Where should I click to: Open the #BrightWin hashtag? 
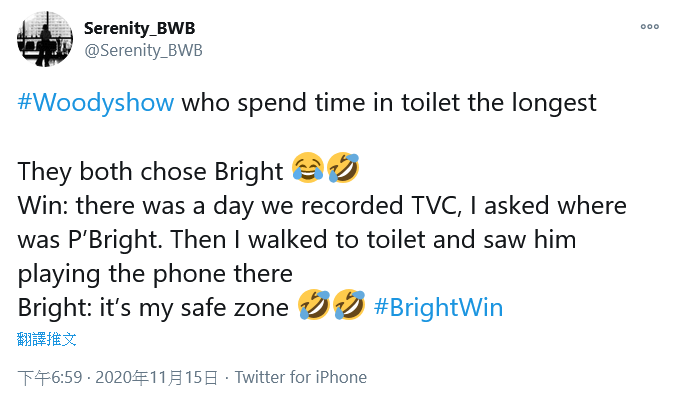coord(438,308)
